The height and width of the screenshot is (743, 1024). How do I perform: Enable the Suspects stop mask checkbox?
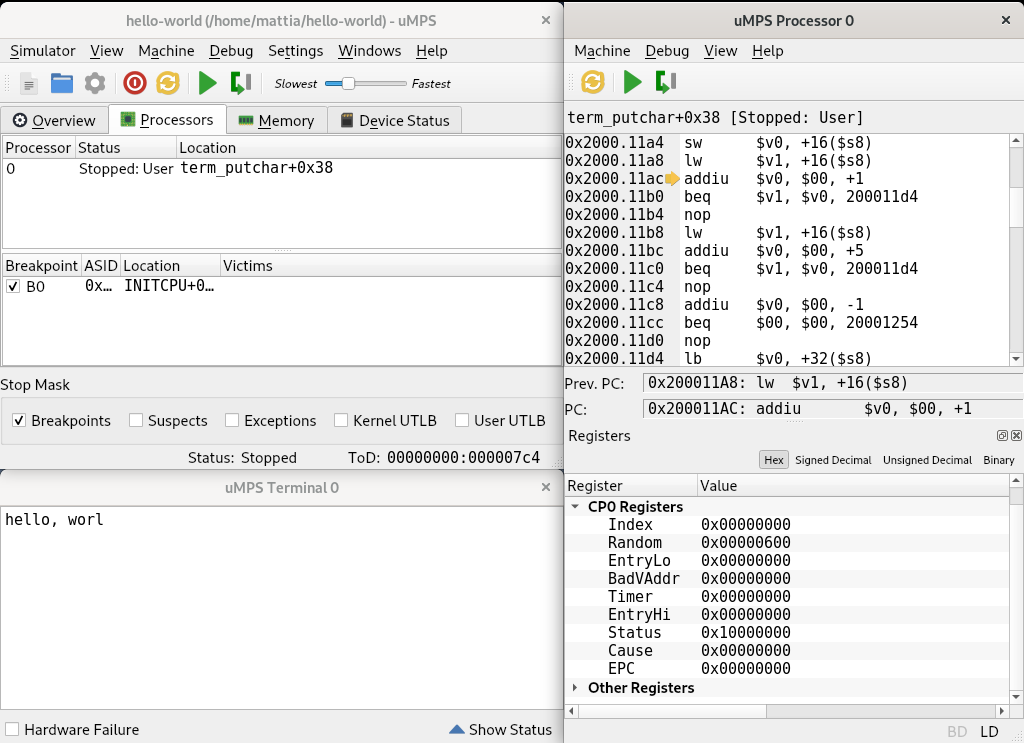(x=136, y=421)
